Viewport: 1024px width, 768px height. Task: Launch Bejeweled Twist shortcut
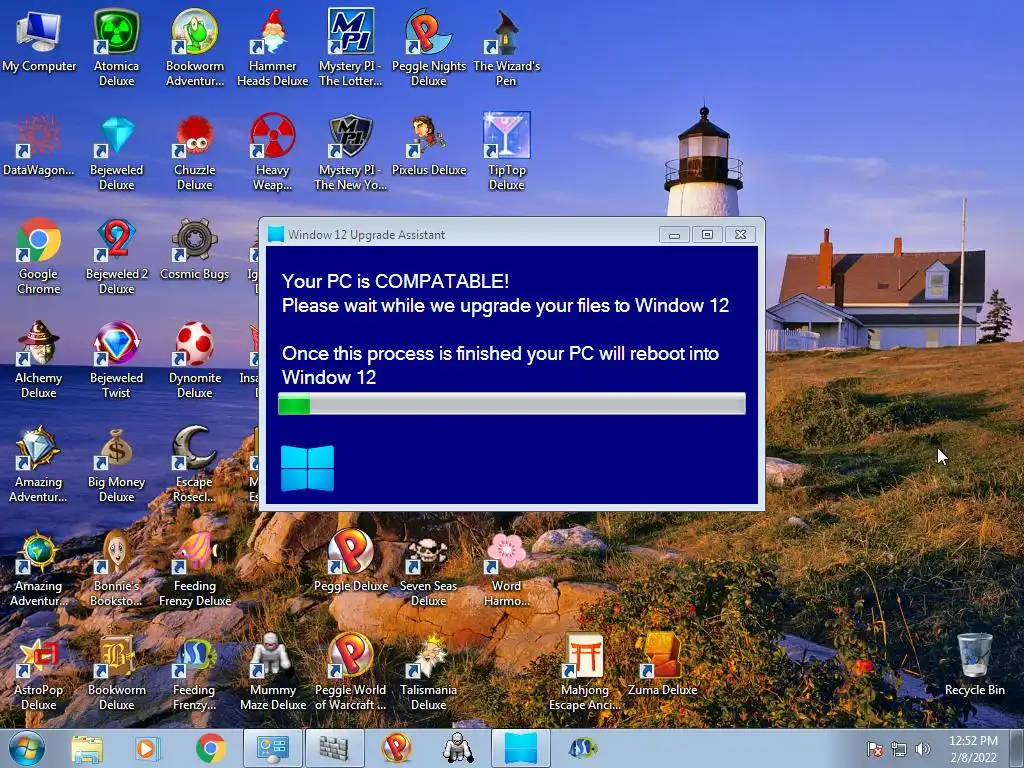click(x=116, y=359)
